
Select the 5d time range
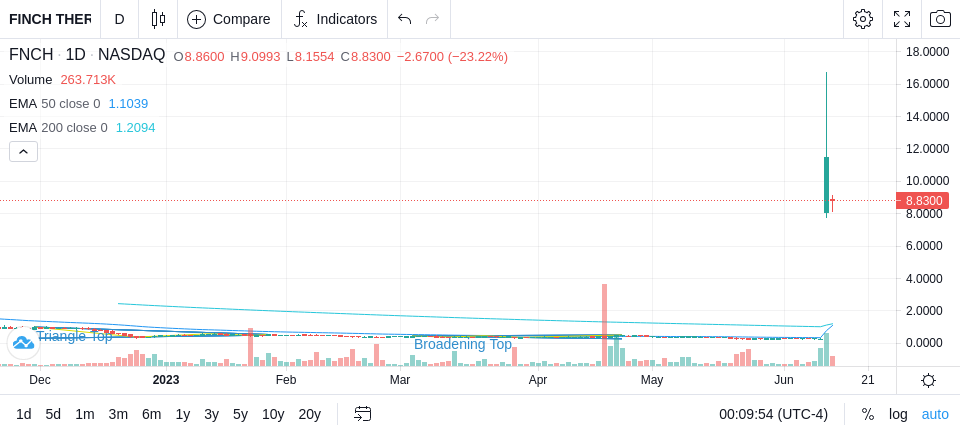point(53,415)
